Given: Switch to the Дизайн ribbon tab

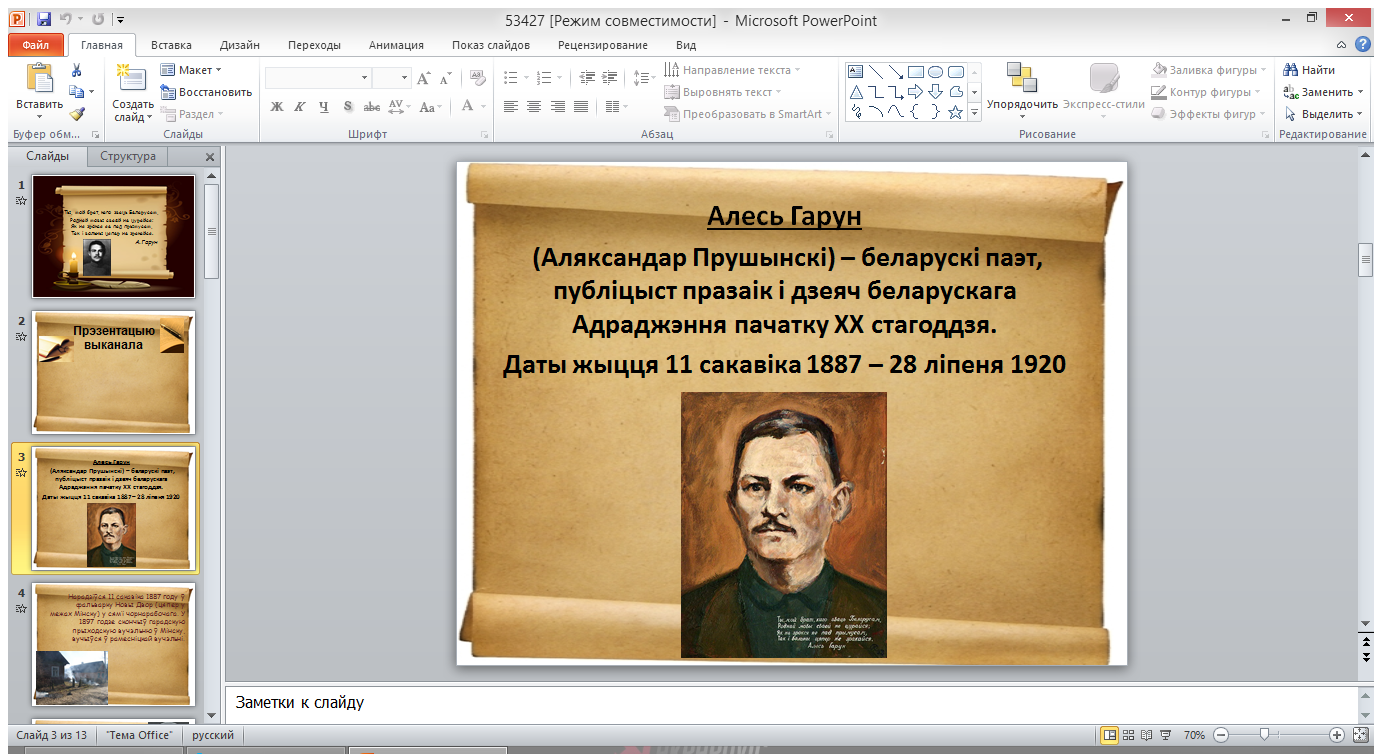Looking at the screenshot, I should coord(240,45).
